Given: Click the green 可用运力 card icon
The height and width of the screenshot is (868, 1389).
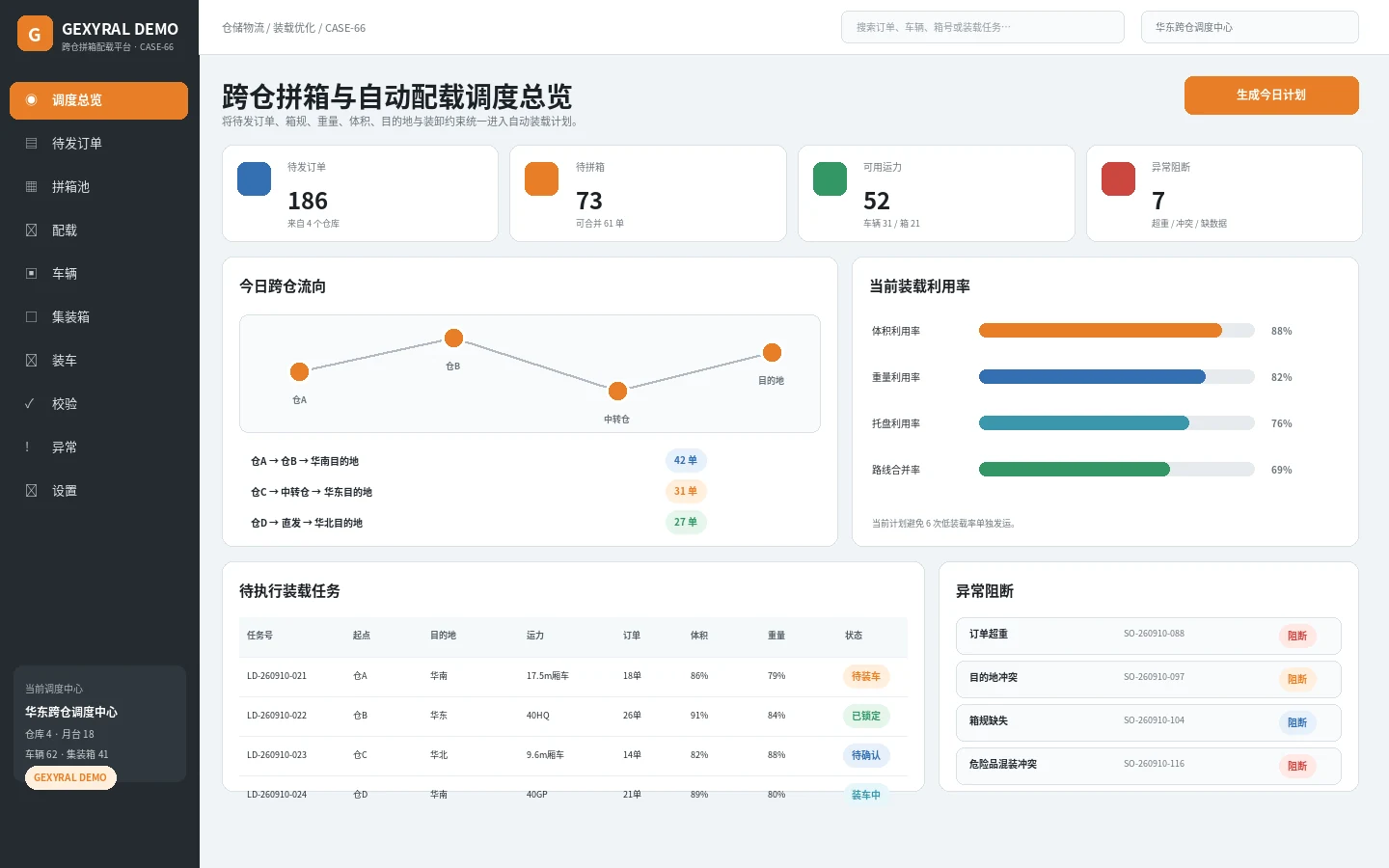Looking at the screenshot, I should (x=830, y=178).
